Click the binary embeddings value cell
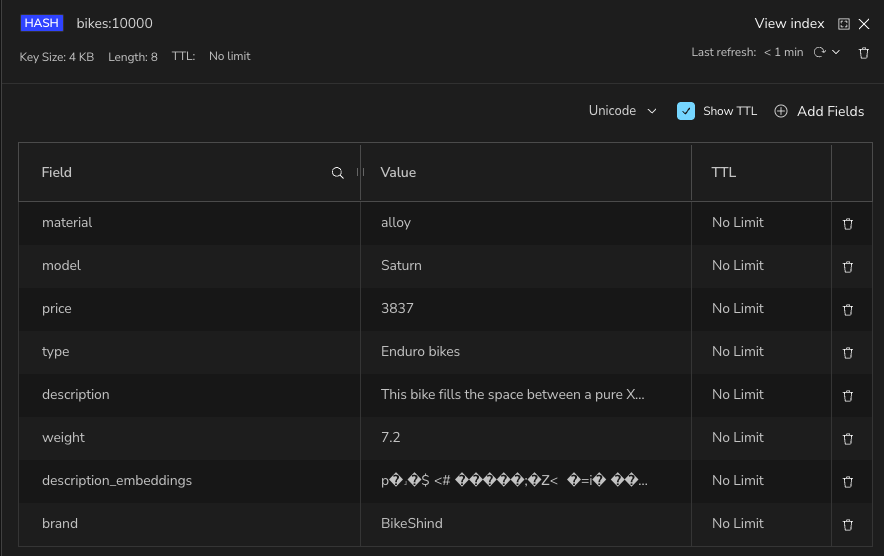 (514, 480)
